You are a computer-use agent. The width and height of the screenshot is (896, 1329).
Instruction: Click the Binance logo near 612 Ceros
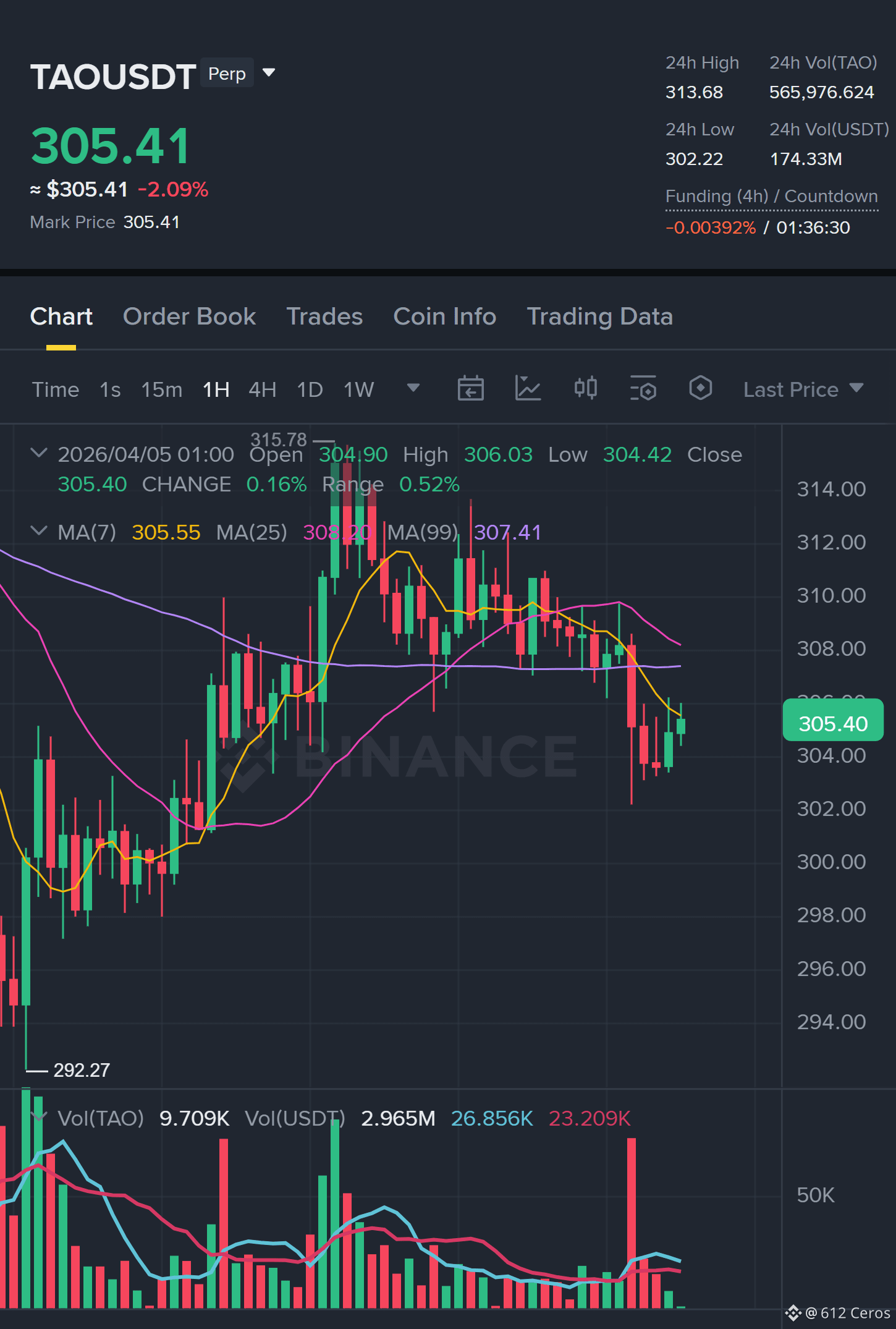pos(793,1312)
